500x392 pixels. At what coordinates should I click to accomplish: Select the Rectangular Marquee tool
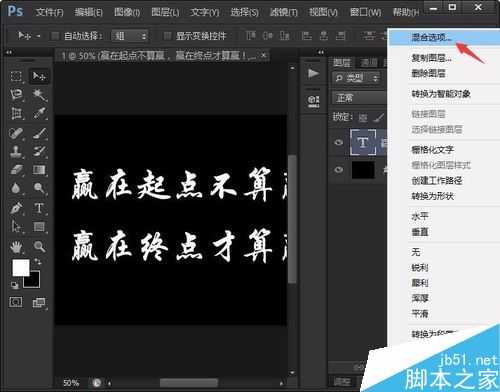coord(16,76)
